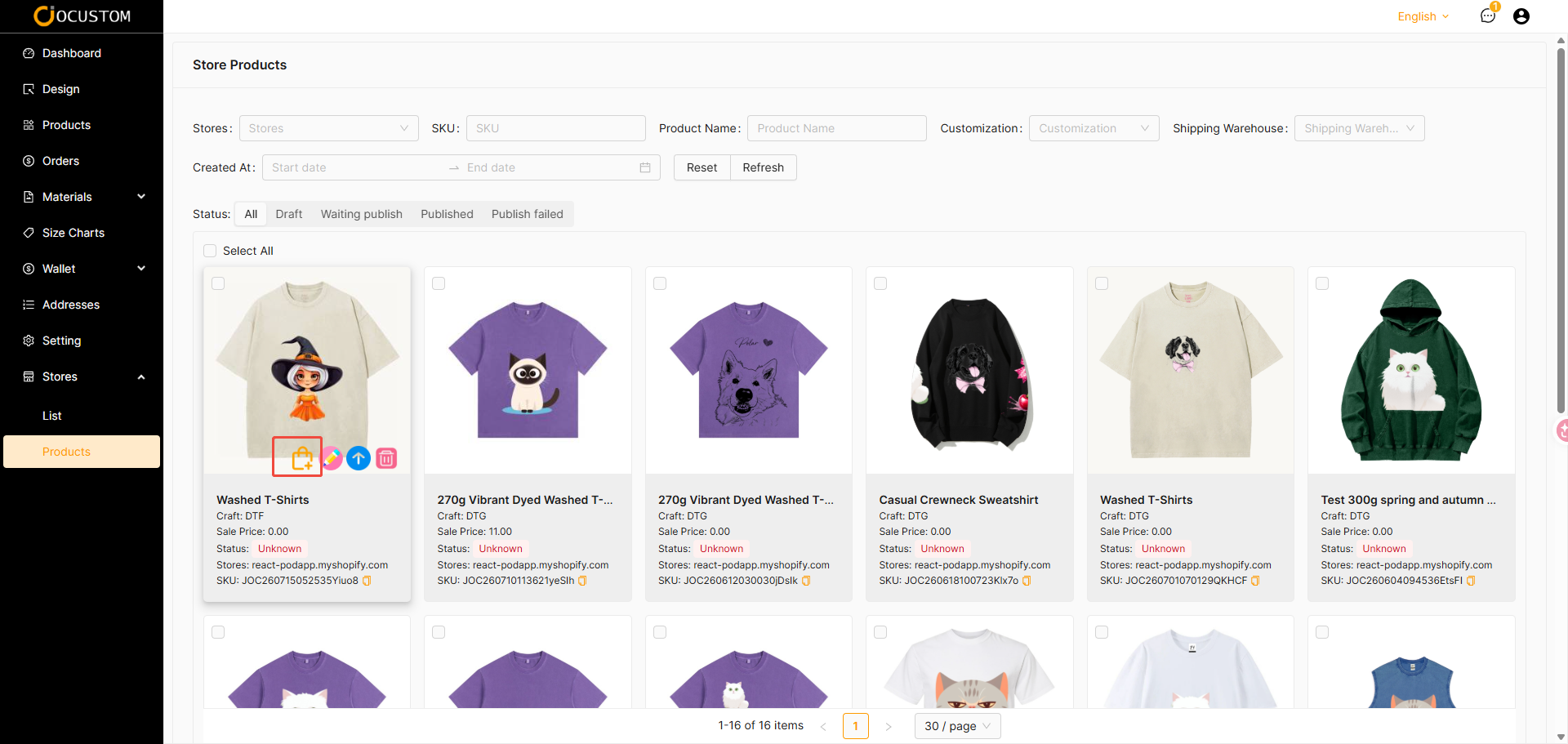Open the messages chat bubble icon

pyautogui.click(x=1488, y=16)
